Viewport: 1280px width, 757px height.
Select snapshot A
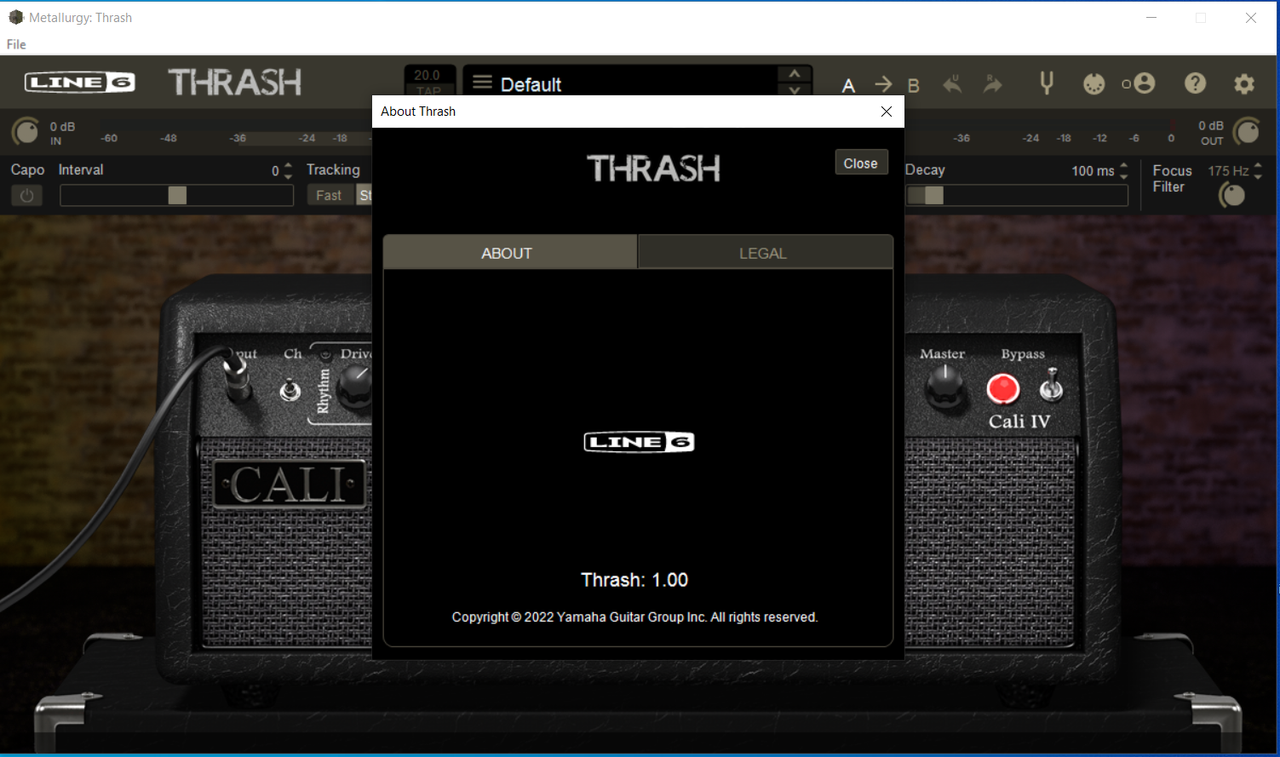point(848,86)
